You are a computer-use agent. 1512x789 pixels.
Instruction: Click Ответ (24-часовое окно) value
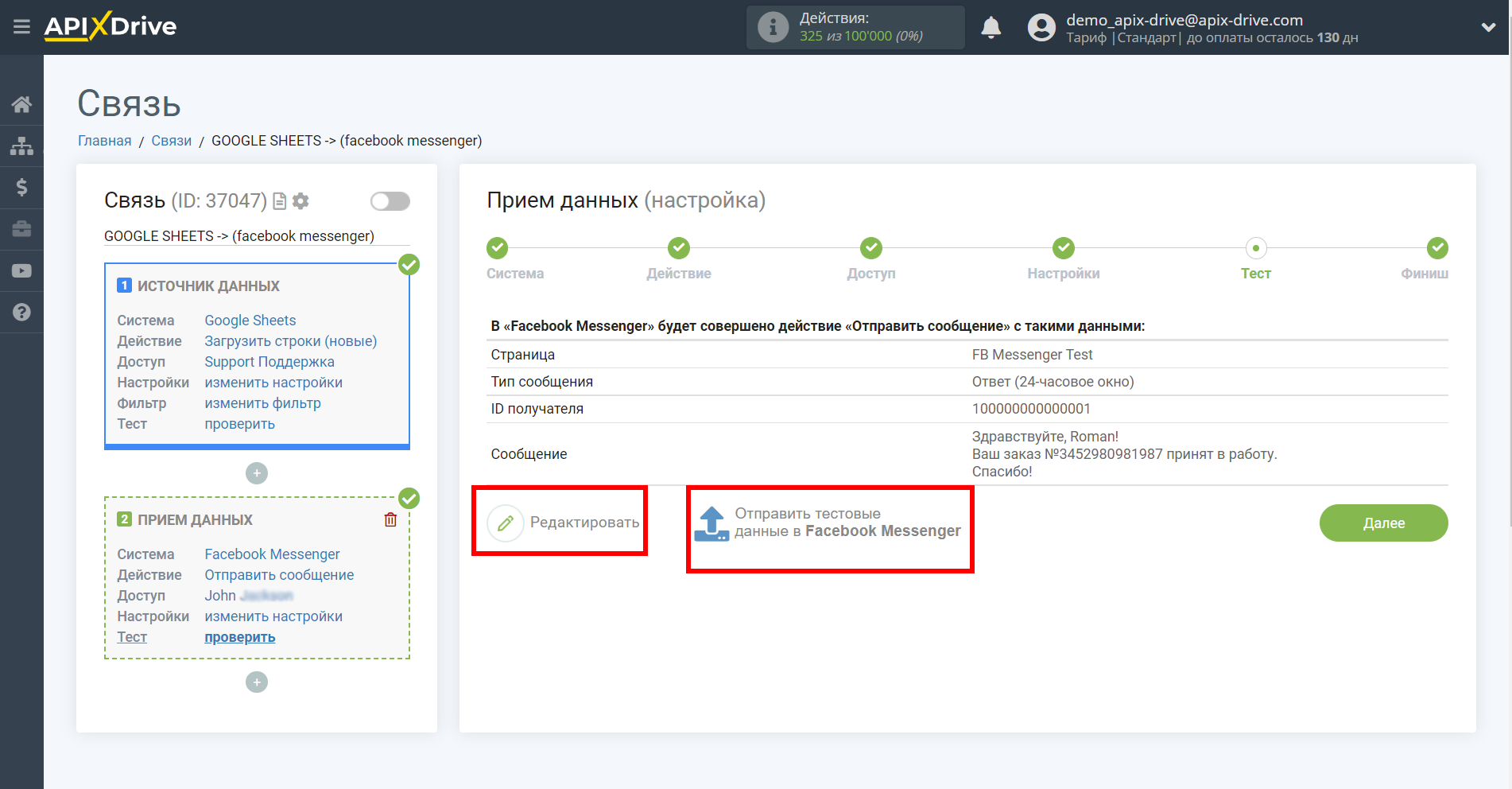click(1053, 382)
